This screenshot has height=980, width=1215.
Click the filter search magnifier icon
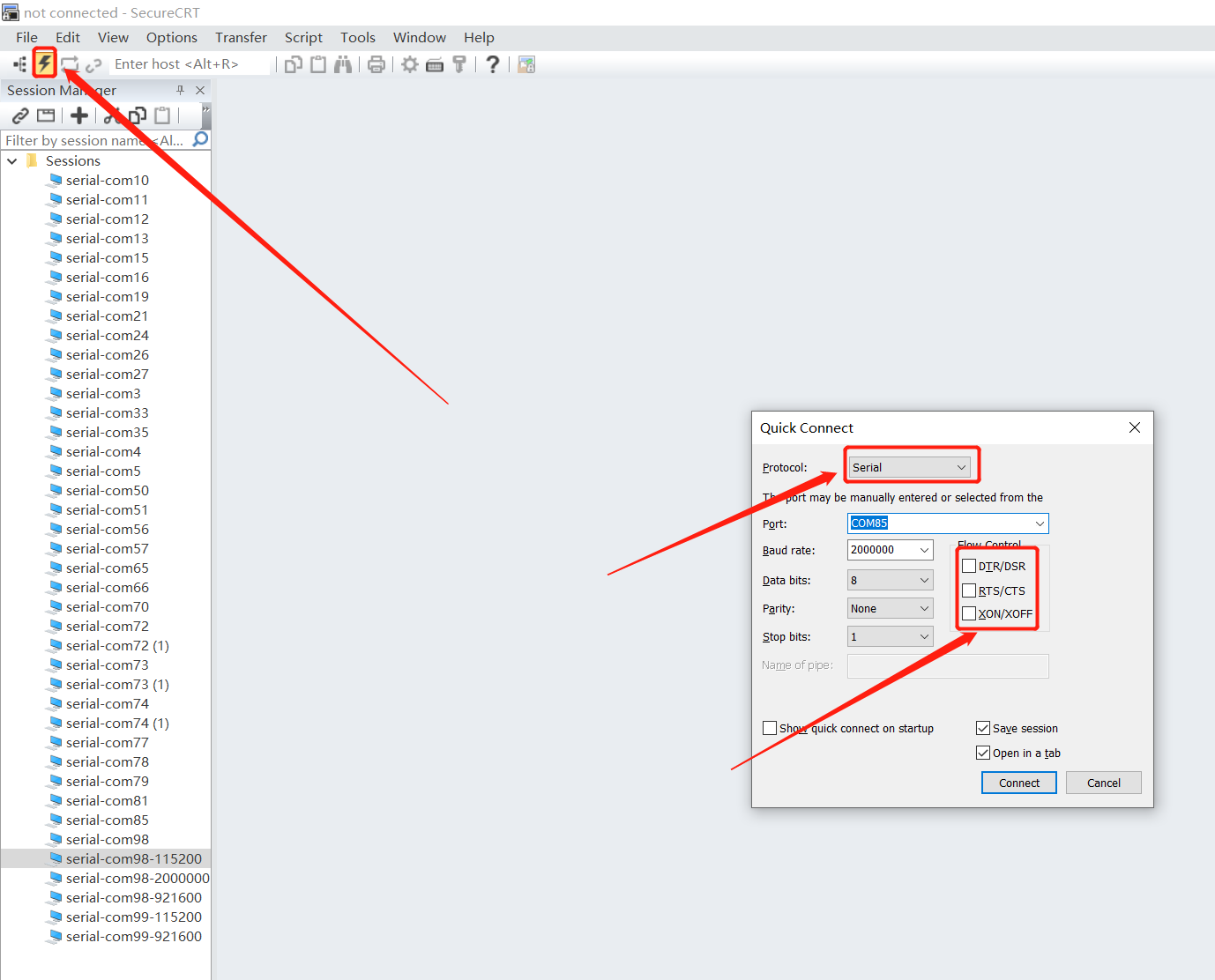point(200,139)
